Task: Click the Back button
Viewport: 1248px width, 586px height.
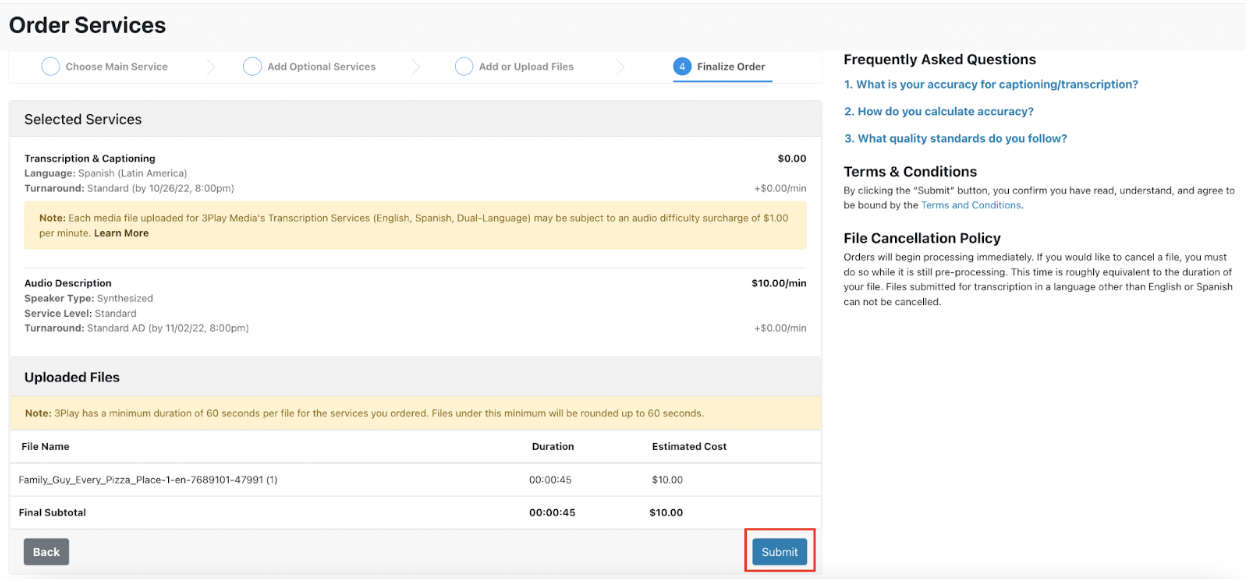Action: click(46, 551)
